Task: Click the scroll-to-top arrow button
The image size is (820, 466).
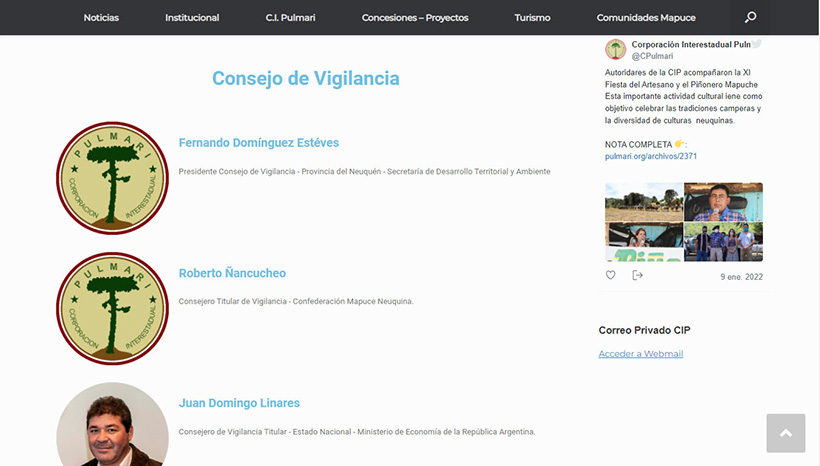Action: coord(785,433)
